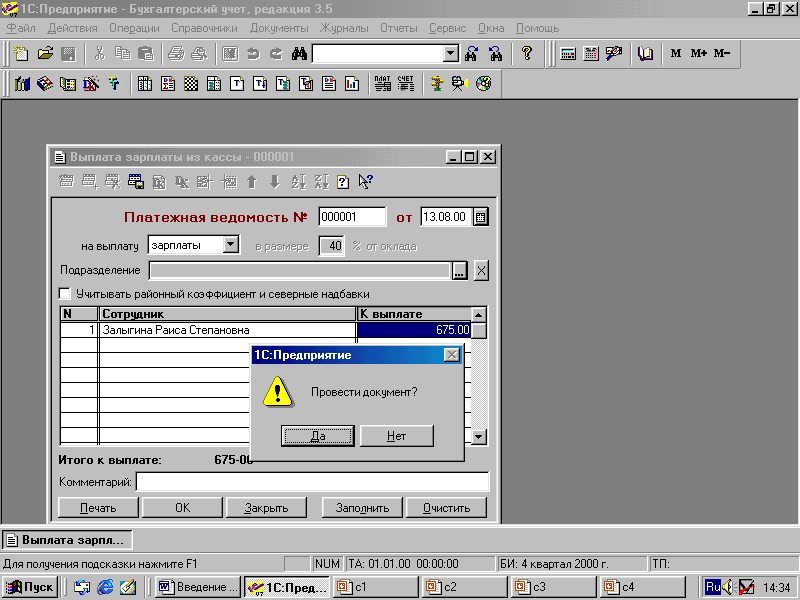Screen dimensions: 800x600
Task: Click the Комментарий input field
Action: (312, 482)
